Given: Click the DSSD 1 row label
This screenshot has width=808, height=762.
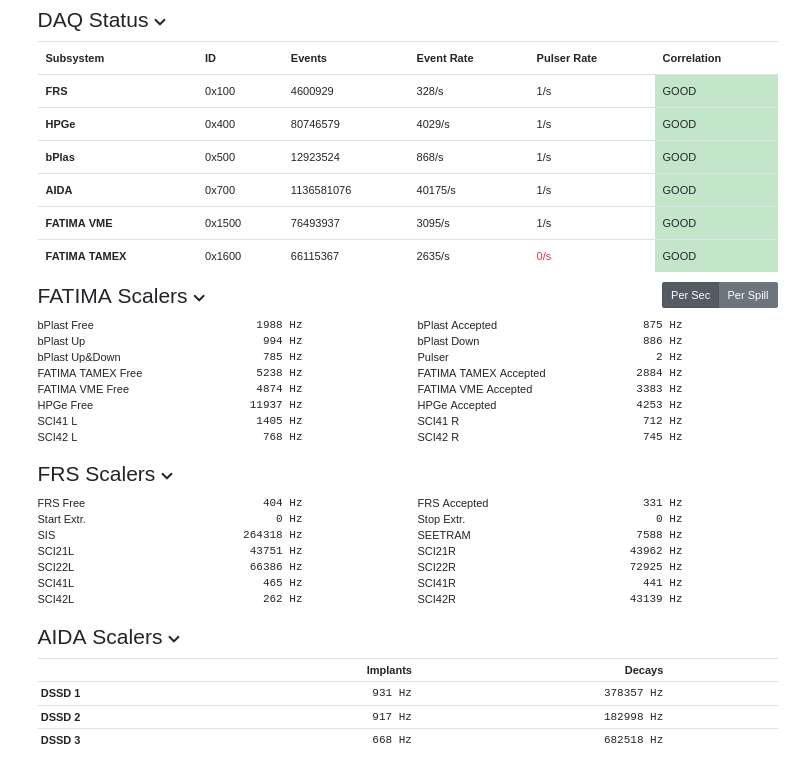Looking at the screenshot, I should tap(60, 693).
